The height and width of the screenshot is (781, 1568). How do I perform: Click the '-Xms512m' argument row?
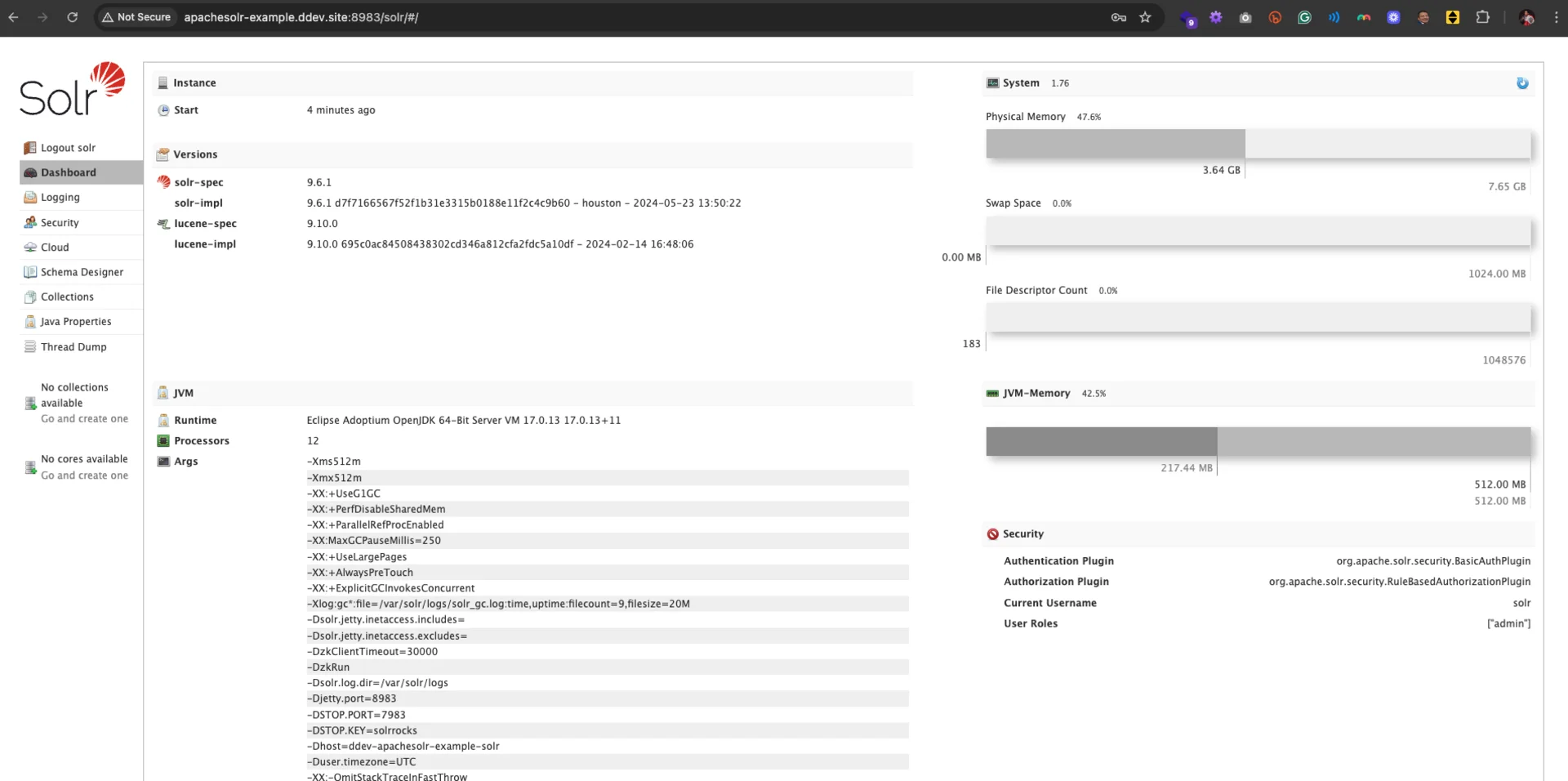(608, 462)
